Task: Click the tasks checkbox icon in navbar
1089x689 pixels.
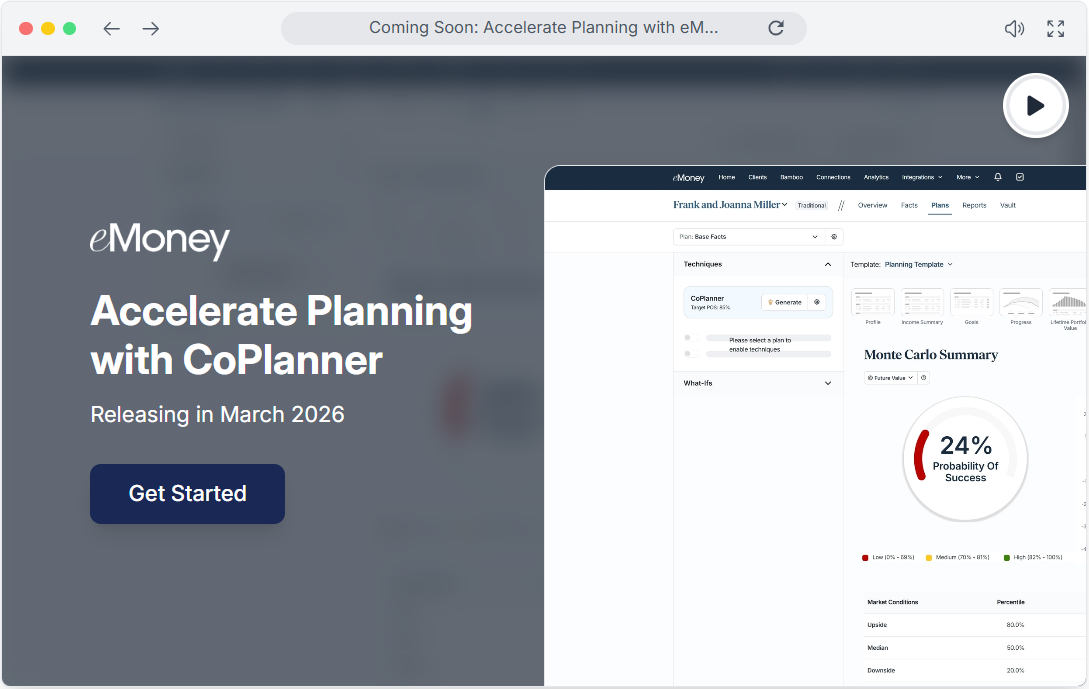Action: (1020, 177)
